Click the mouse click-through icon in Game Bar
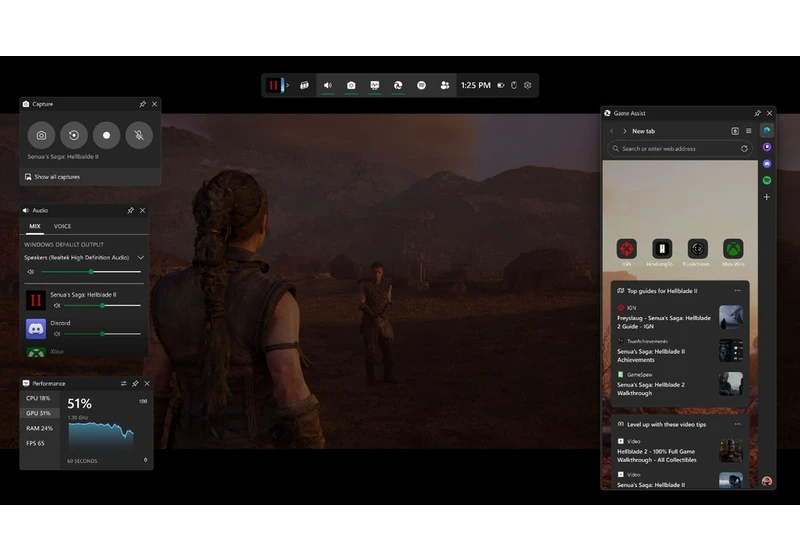Image resolution: width=800 pixels, height=560 pixels. click(514, 85)
